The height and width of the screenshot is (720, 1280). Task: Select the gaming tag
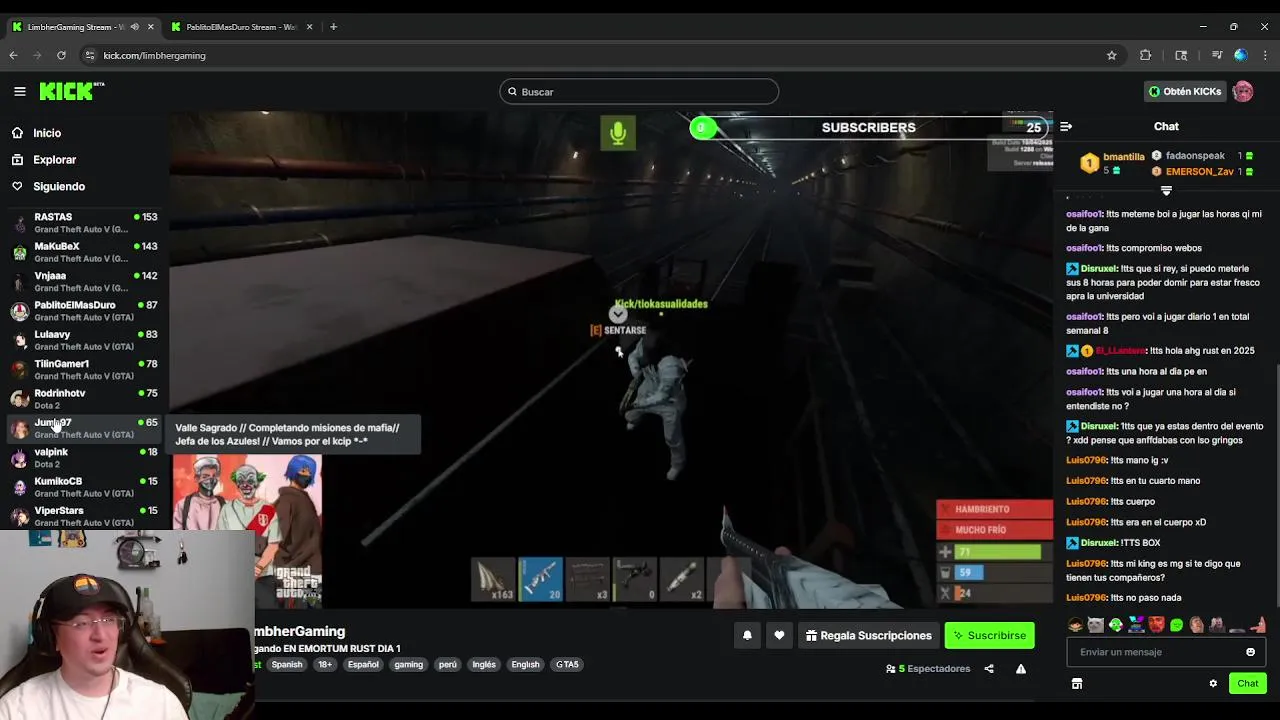(408, 665)
